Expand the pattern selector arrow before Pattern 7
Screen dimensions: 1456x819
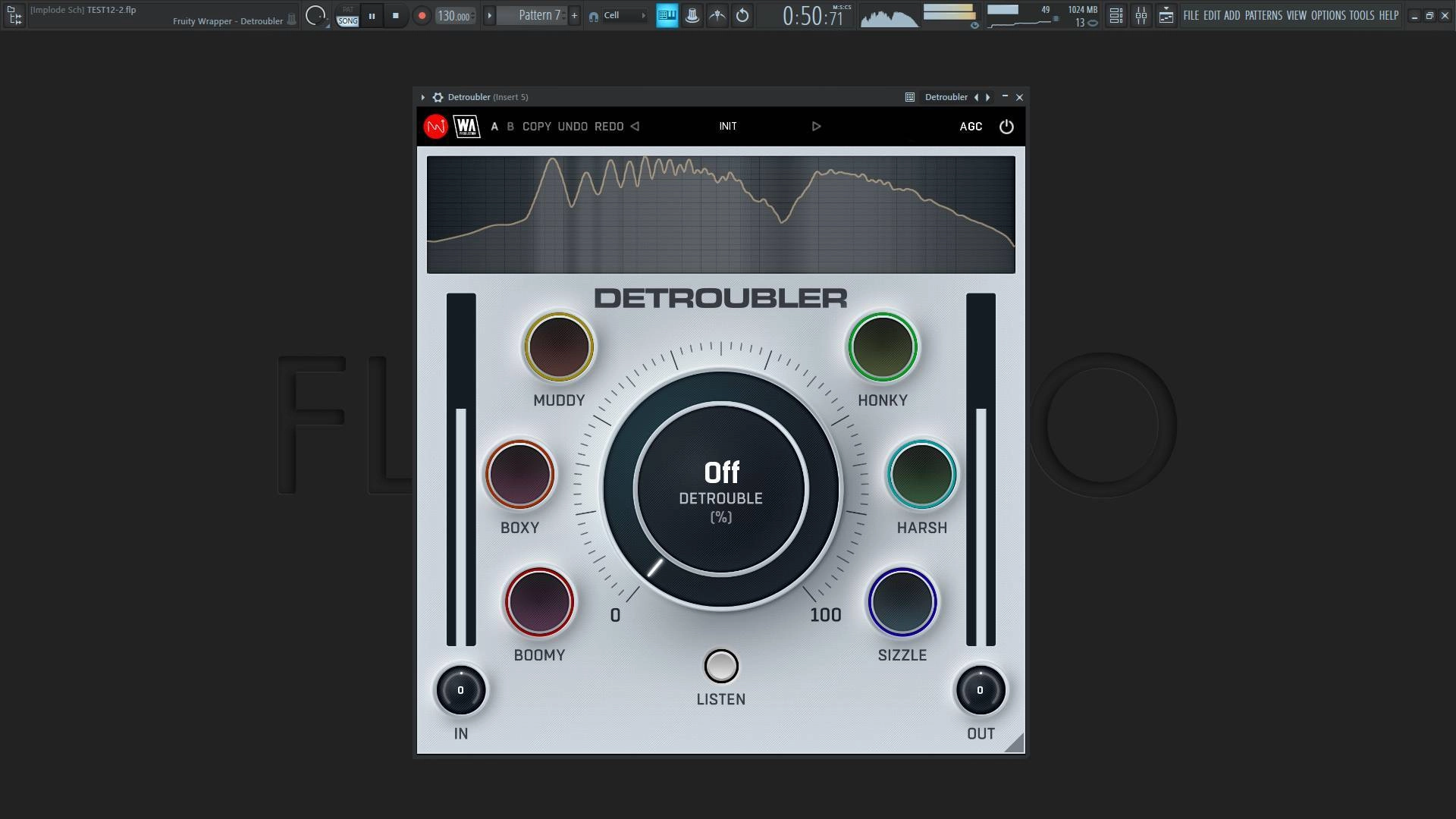[x=489, y=15]
